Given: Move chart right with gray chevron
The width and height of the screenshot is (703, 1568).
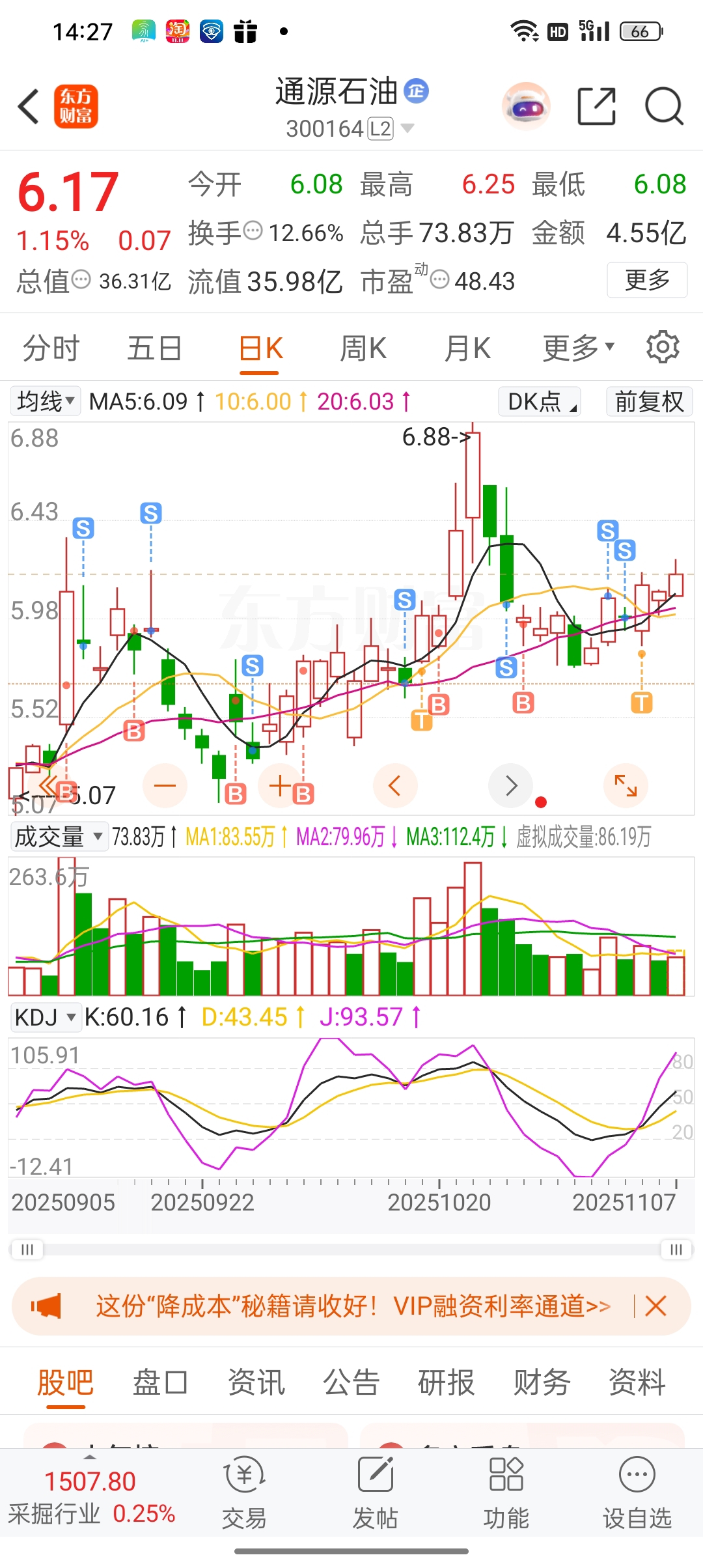Looking at the screenshot, I should click(511, 785).
